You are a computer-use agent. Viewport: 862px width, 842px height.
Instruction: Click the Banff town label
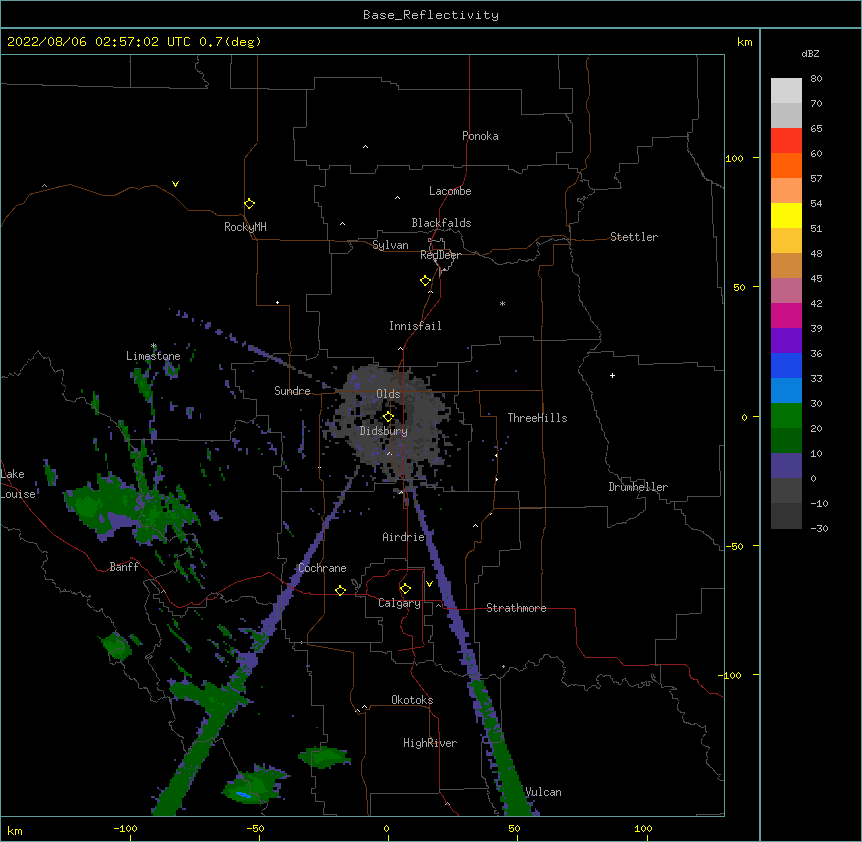point(124,567)
